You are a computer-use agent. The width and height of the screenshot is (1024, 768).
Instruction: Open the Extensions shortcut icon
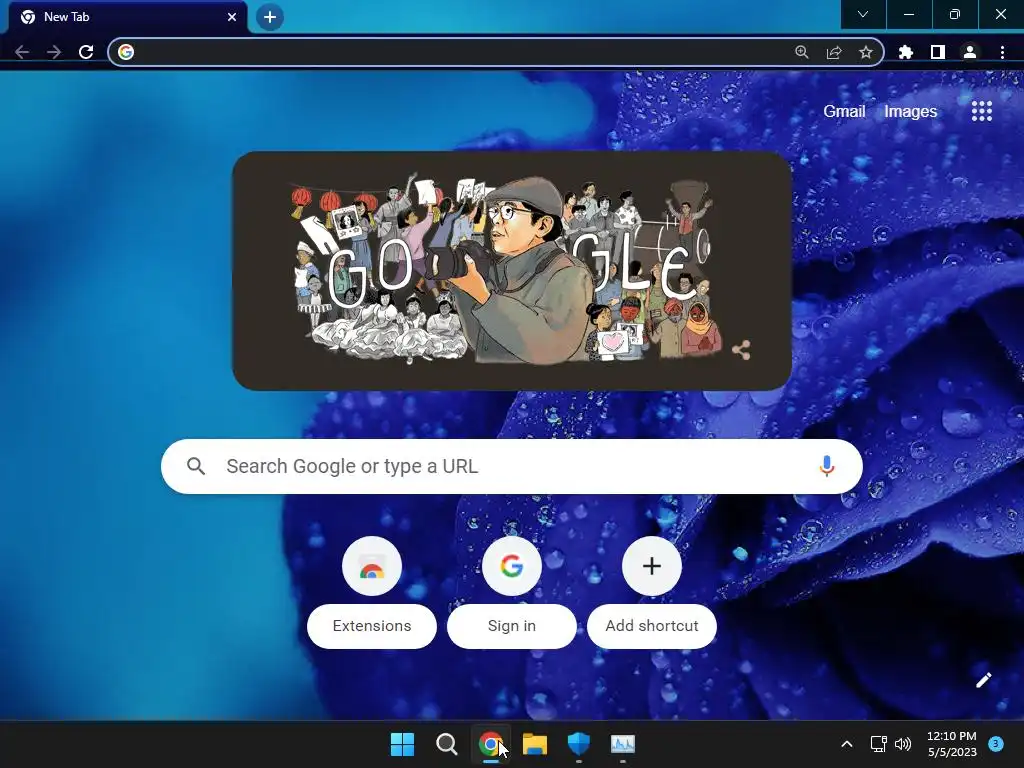click(x=372, y=566)
